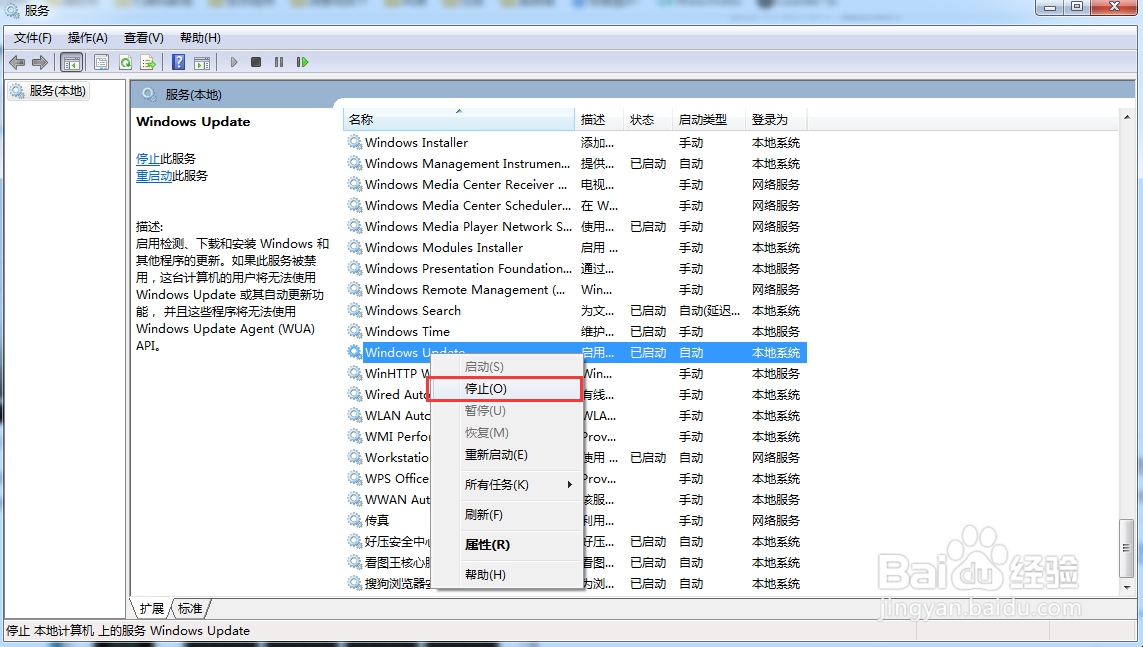This screenshot has height=647, width=1143.
Task: Click the Back arrow toolbar icon
Action: click(x=17, y=63)
